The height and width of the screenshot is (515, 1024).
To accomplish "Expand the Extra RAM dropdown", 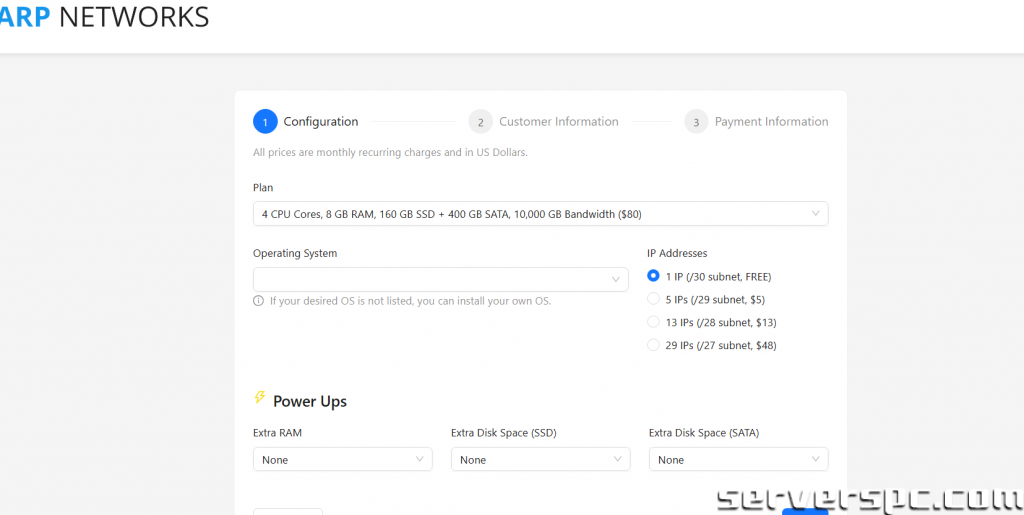I will point(342,460).
